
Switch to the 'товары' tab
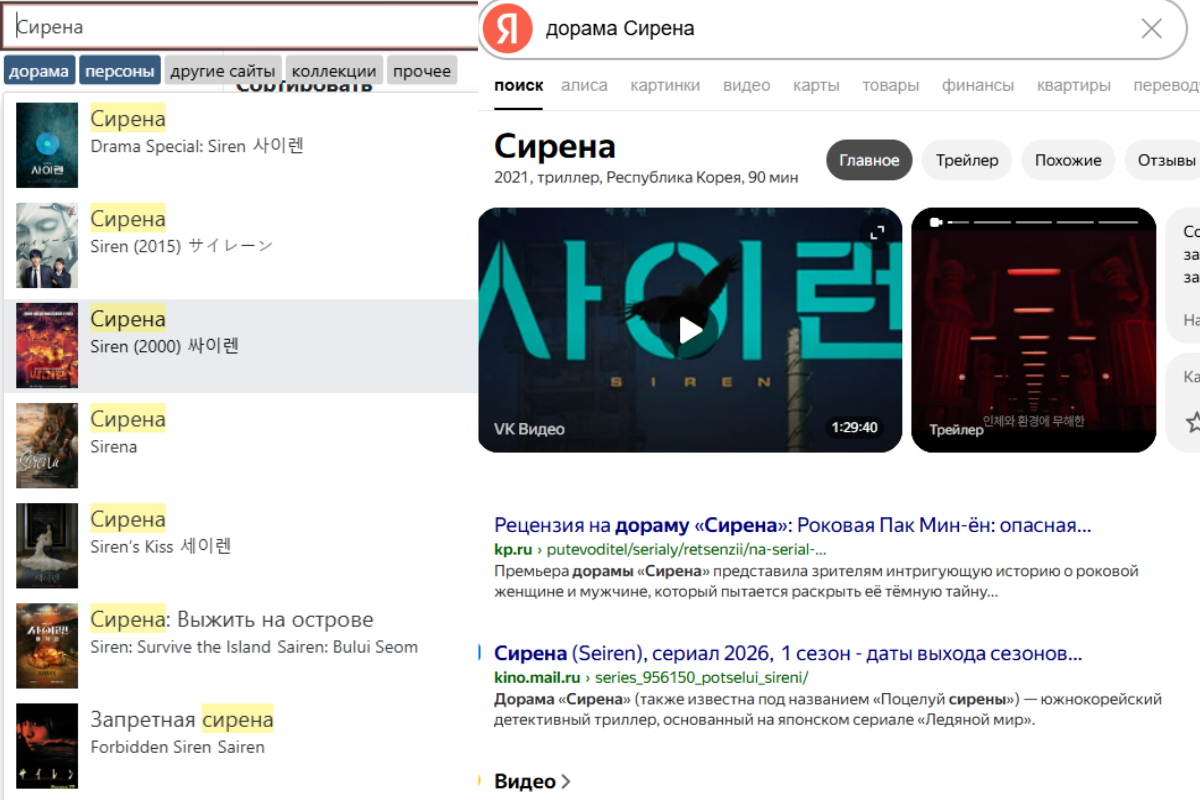tap(890, 85)
